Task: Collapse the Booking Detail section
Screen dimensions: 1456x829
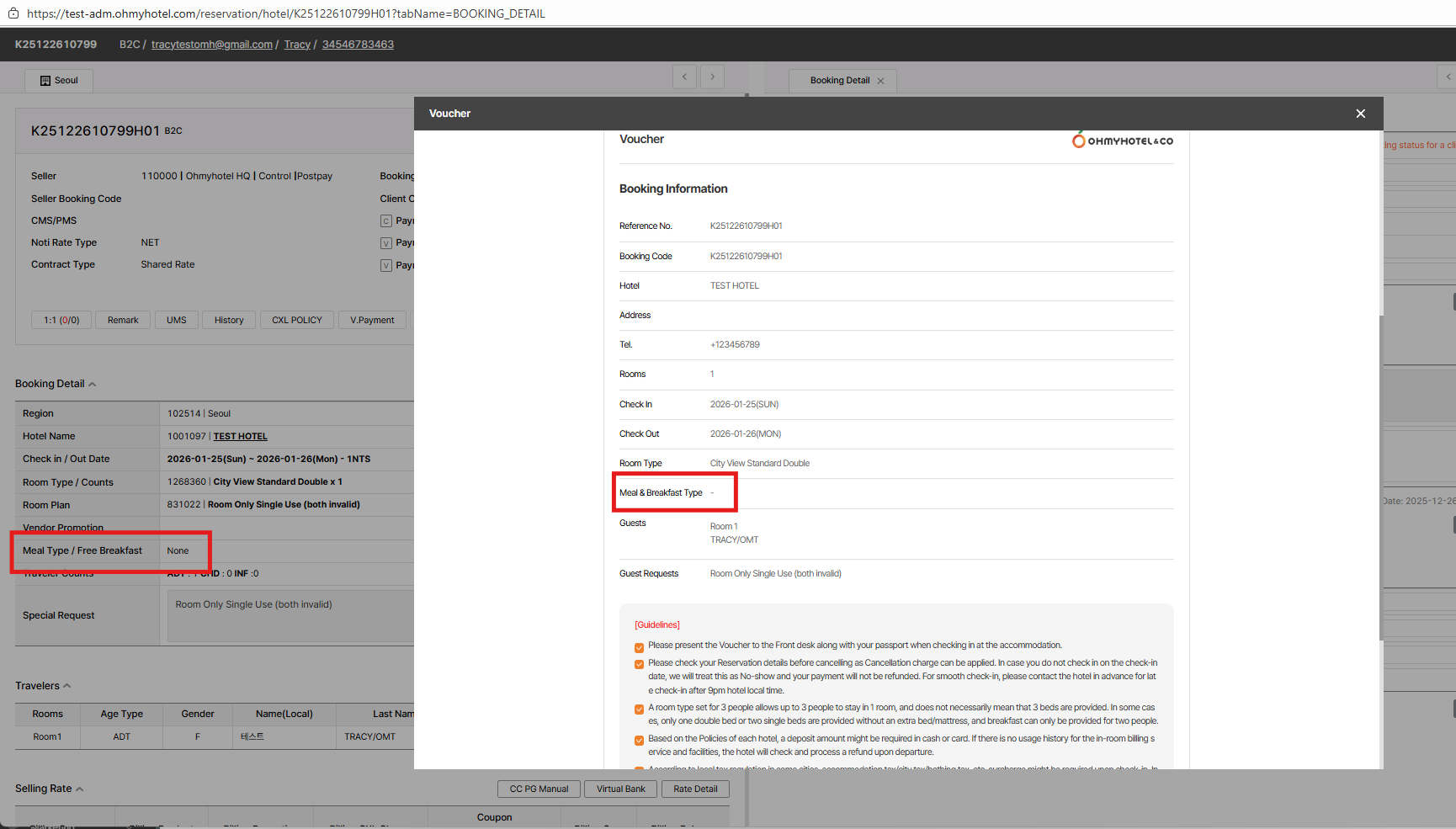Action: point(92,385)
